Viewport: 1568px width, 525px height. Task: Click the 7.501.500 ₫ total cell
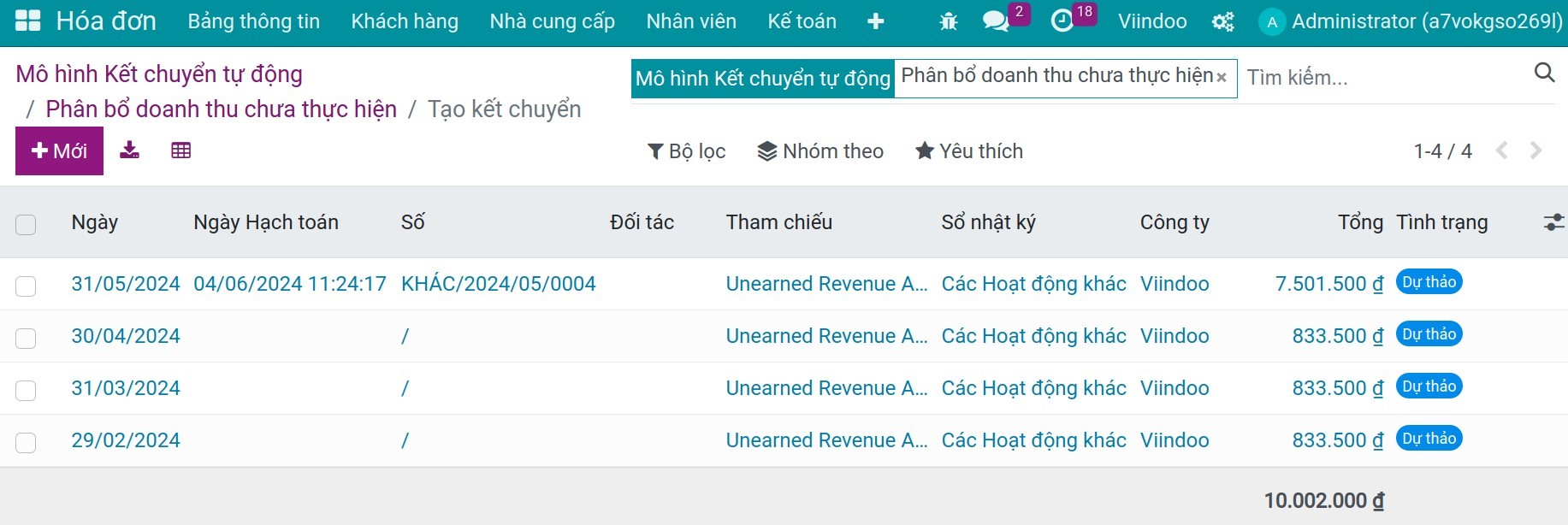(x=1328, y=284)
